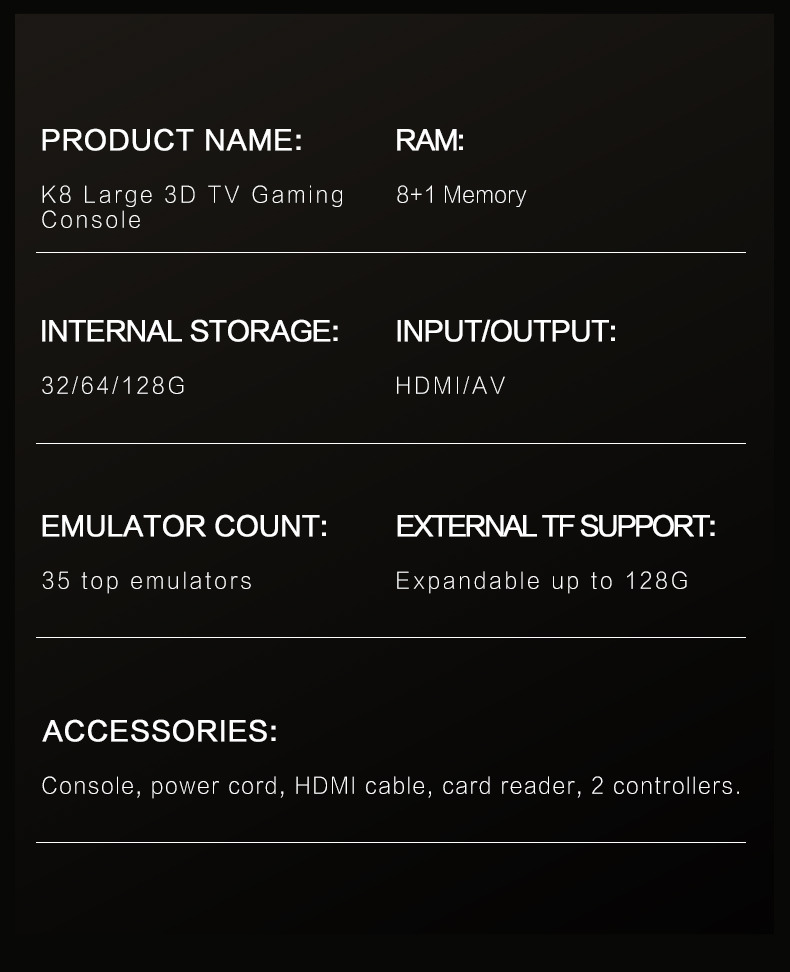
Task: Select the 8+1 Memory value
Action: (x=461, y=195)
